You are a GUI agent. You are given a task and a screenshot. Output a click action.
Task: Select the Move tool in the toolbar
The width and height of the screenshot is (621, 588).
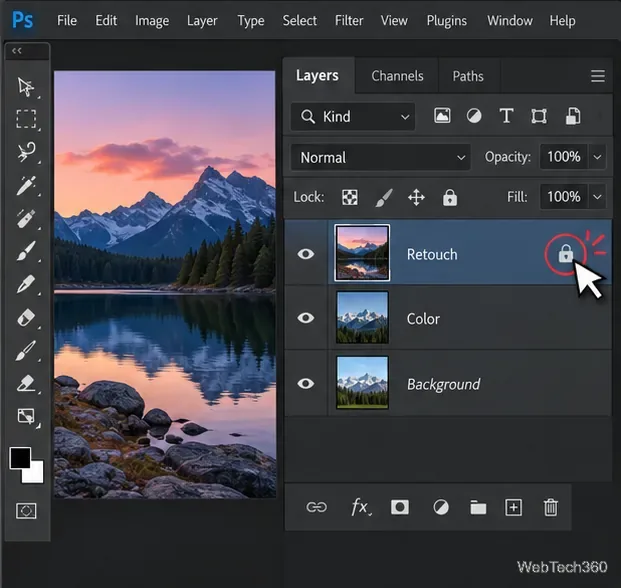26,86
